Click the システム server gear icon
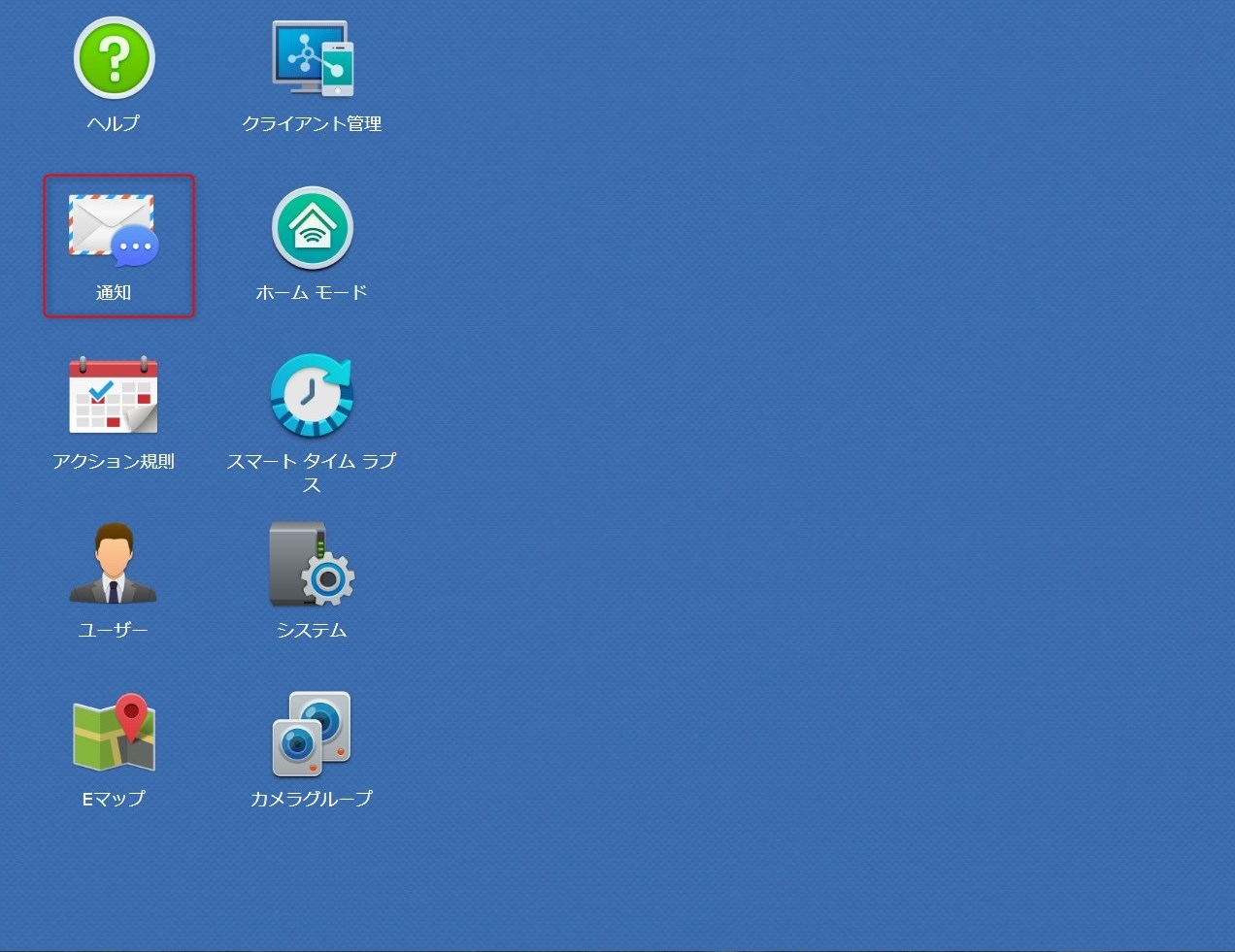The width and height of the screenshot is (1235, 952). (312, 565)
